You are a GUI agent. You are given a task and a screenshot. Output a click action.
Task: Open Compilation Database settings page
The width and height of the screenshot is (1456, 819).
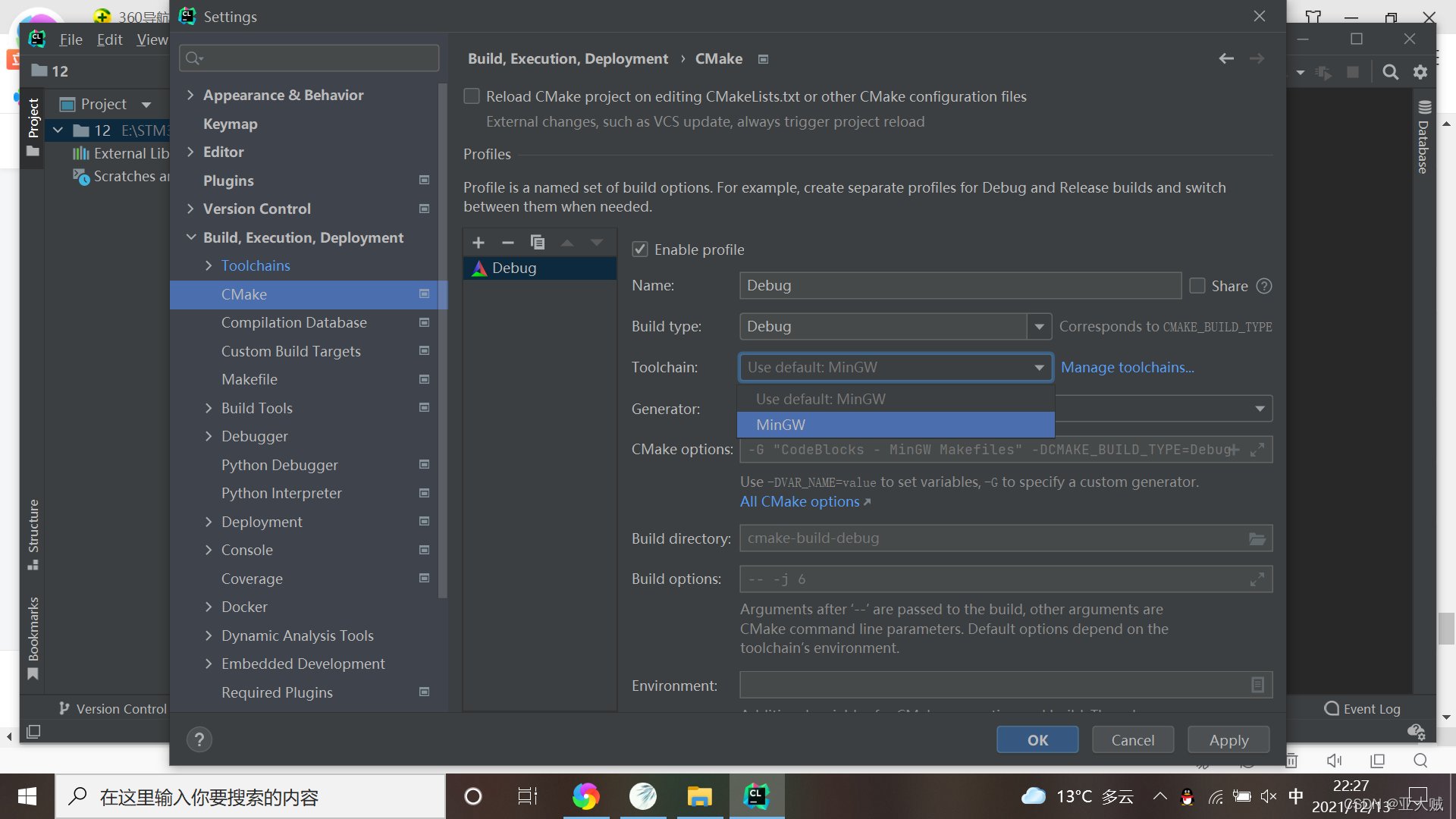point(293,322)
